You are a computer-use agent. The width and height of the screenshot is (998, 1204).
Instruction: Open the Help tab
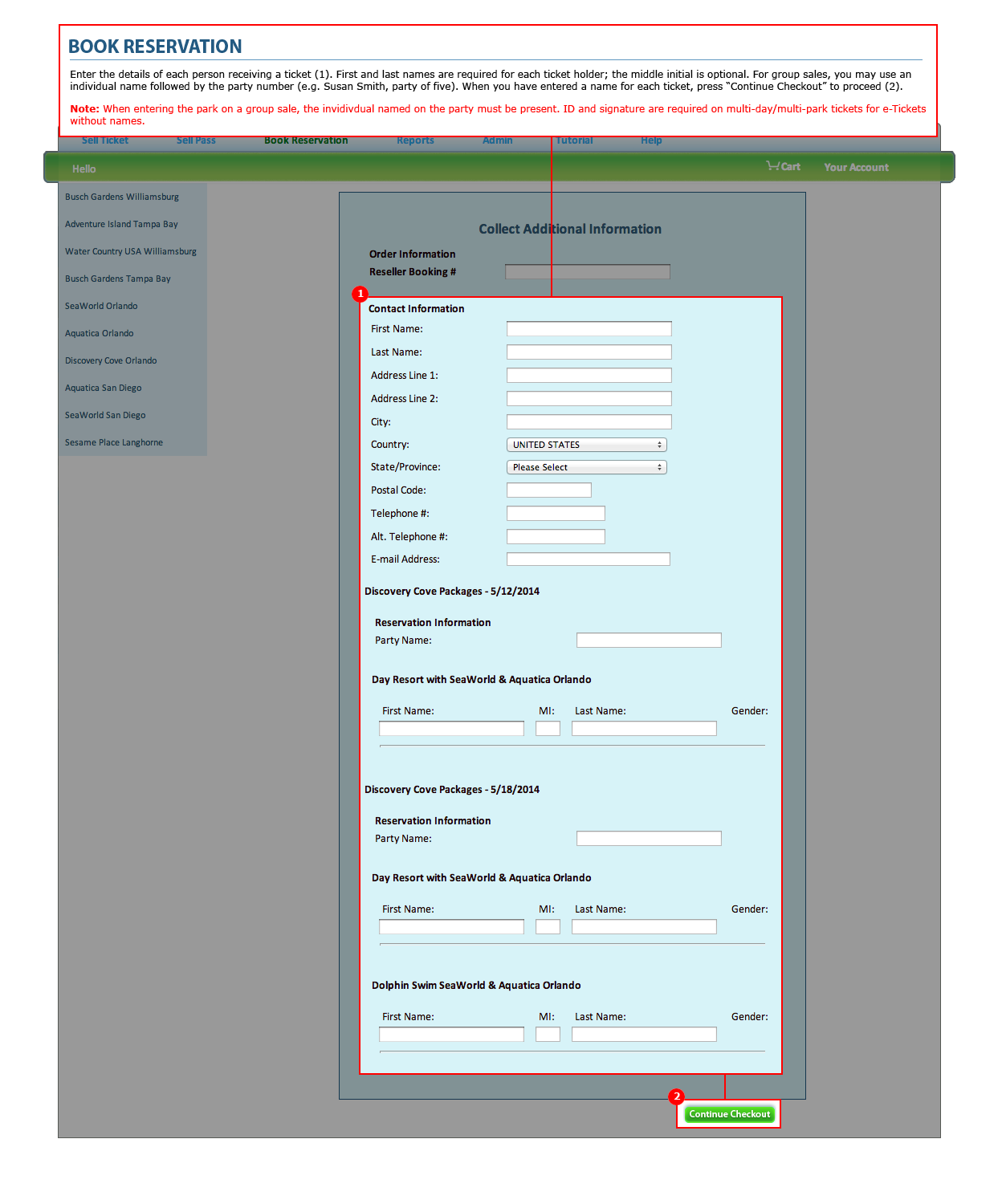tap(651, 140)
